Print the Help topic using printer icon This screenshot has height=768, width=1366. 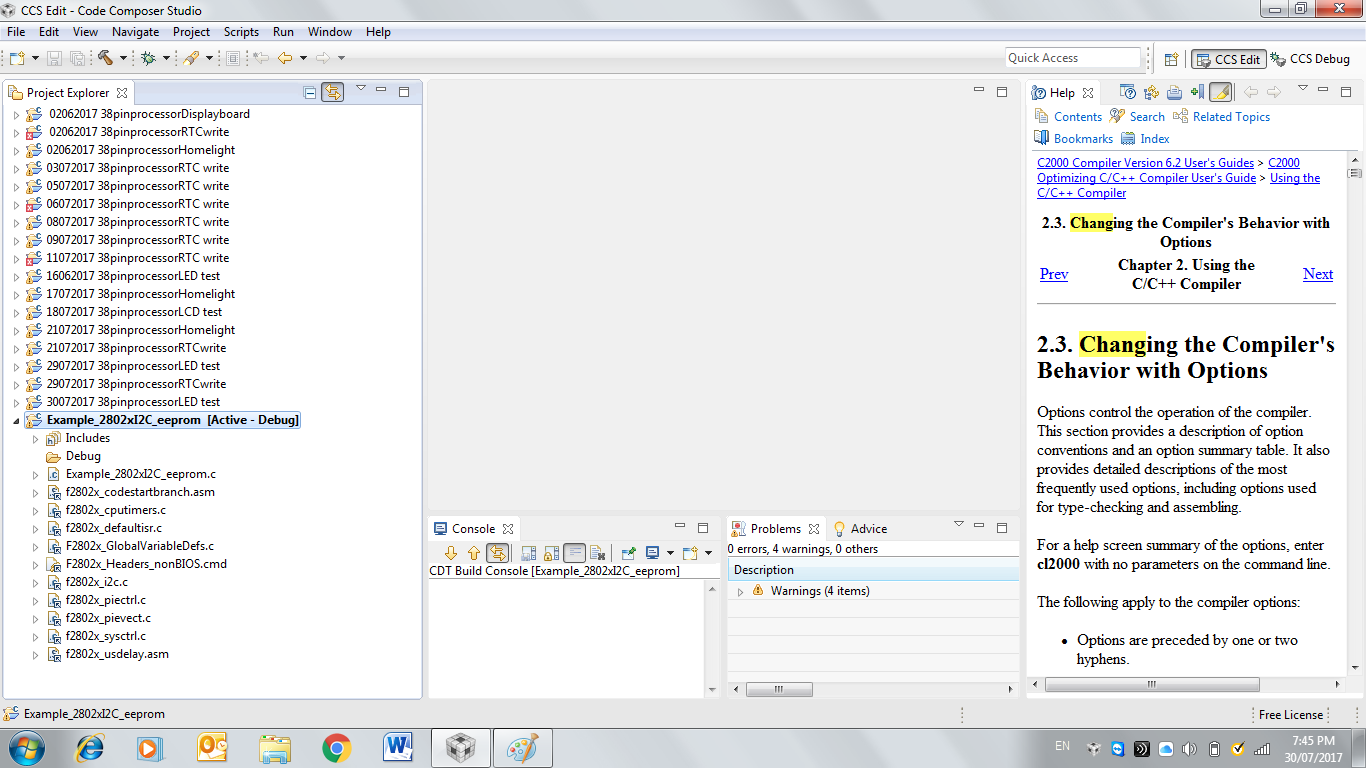pyautogui.click(x=1174, y=92)
